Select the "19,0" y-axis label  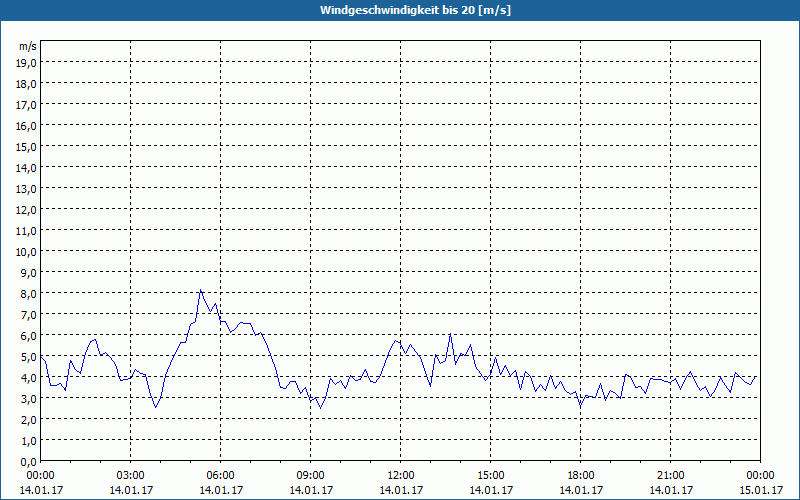(27, 63)
